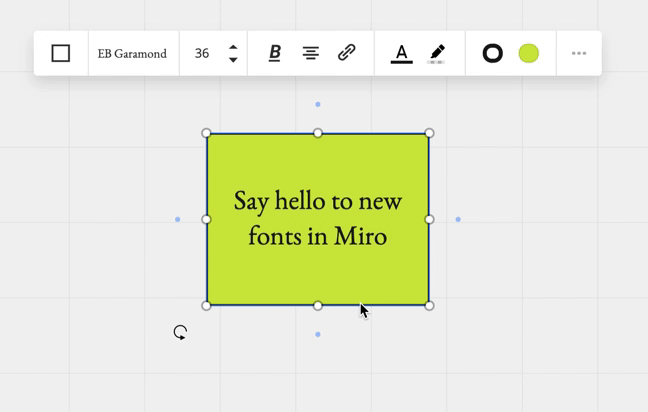Viewport: 648px width, 412px height.
Task: Open the border style ring icon
Action: coord(492,54)
